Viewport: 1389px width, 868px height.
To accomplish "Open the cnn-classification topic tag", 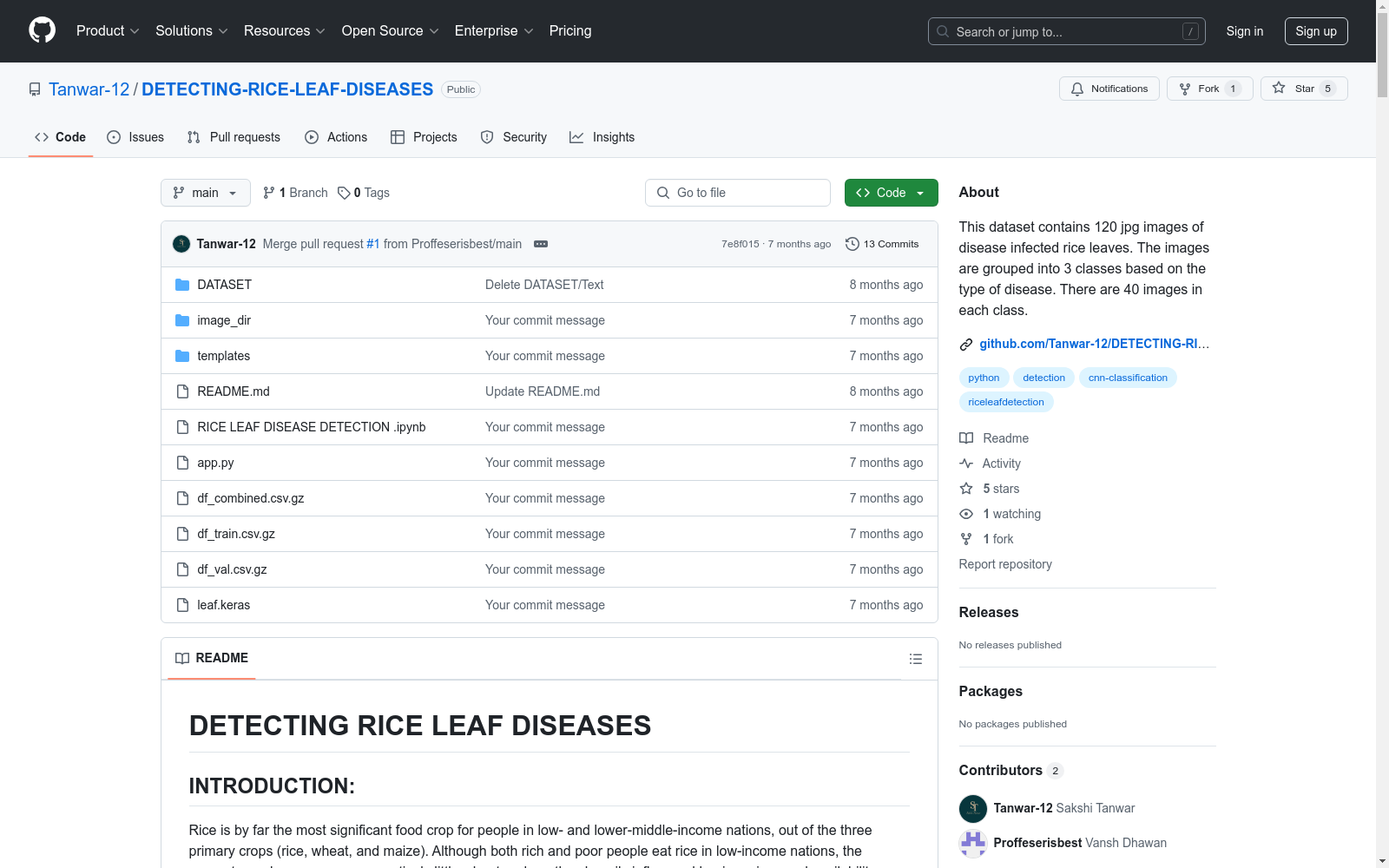I will pos(1128,378).
